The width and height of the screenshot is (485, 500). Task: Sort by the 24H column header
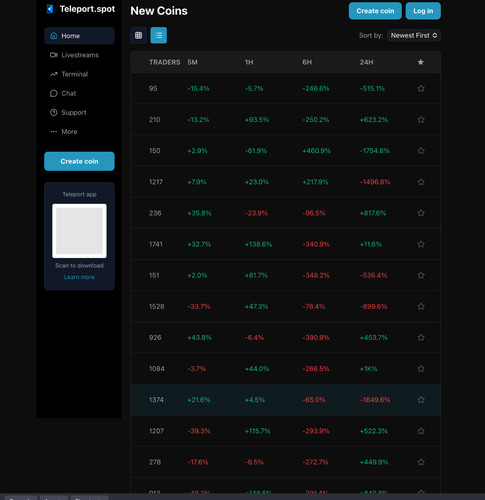[x=366, y=62]
